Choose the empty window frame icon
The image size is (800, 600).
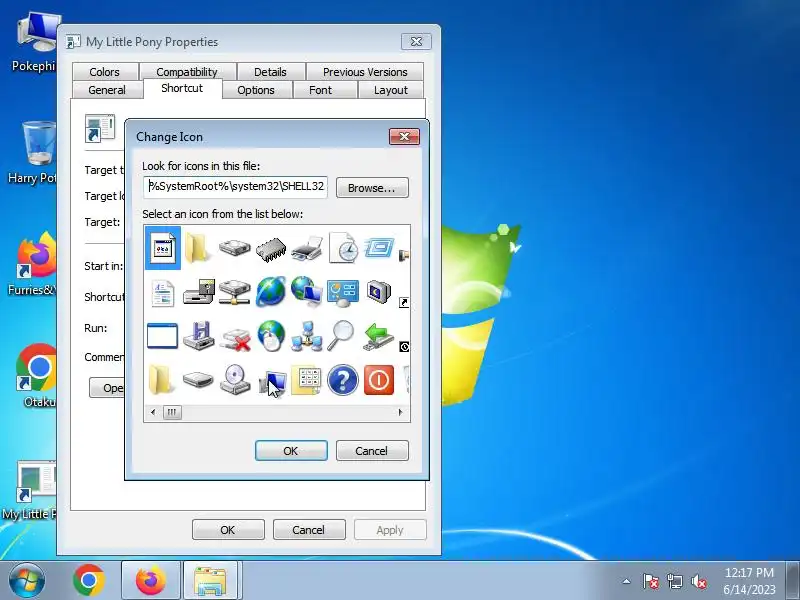point(163,336)
